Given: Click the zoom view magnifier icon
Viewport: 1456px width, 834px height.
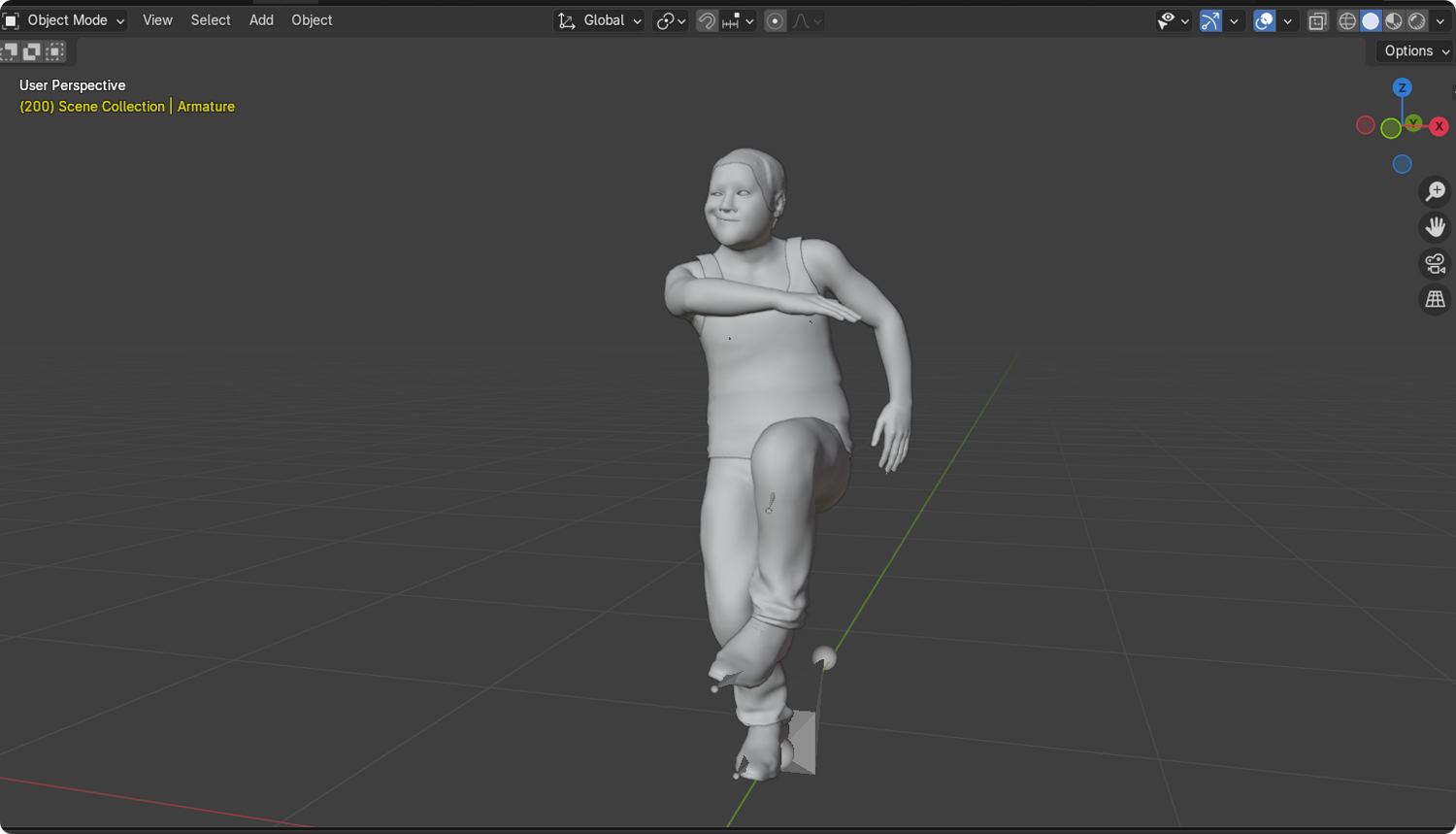Looking at the screenshot, I should coord(1435,191).
